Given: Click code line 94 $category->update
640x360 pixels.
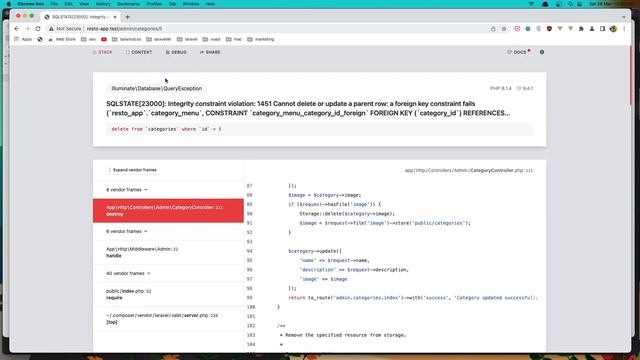Looking at the screenshot, I should [315, 251].
